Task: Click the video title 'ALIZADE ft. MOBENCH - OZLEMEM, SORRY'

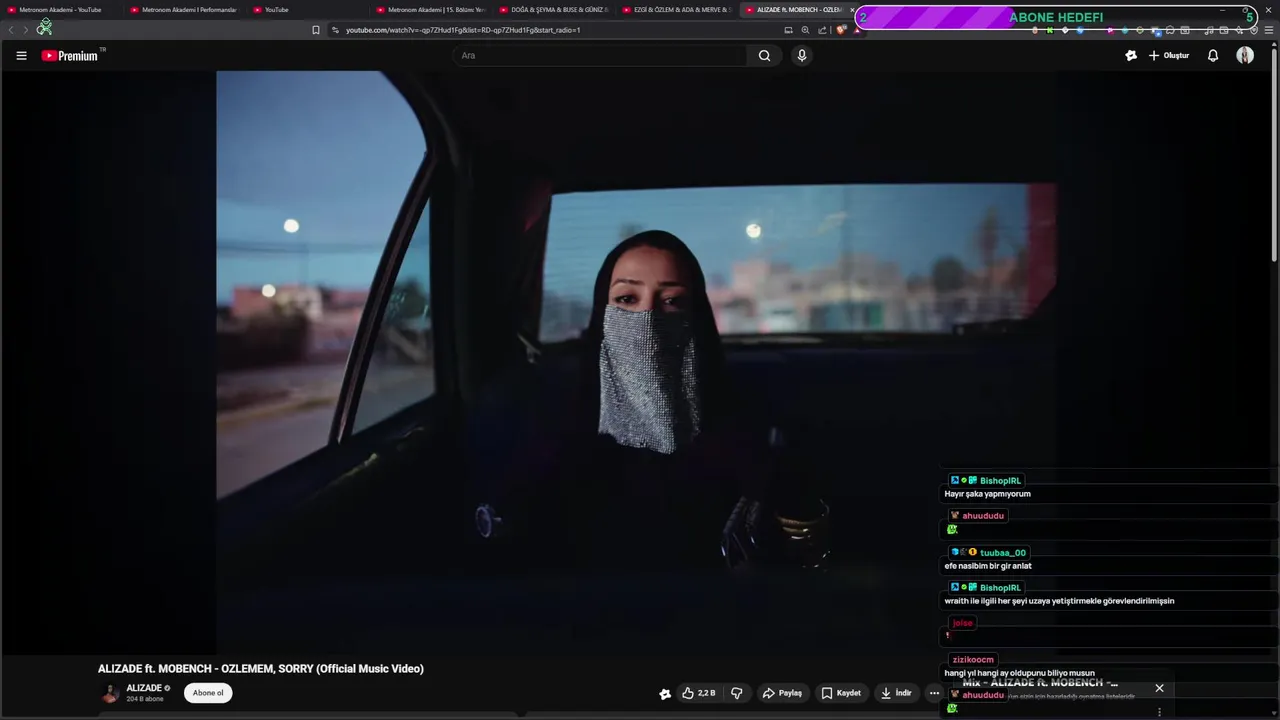Action: click(x=260, y=669)
